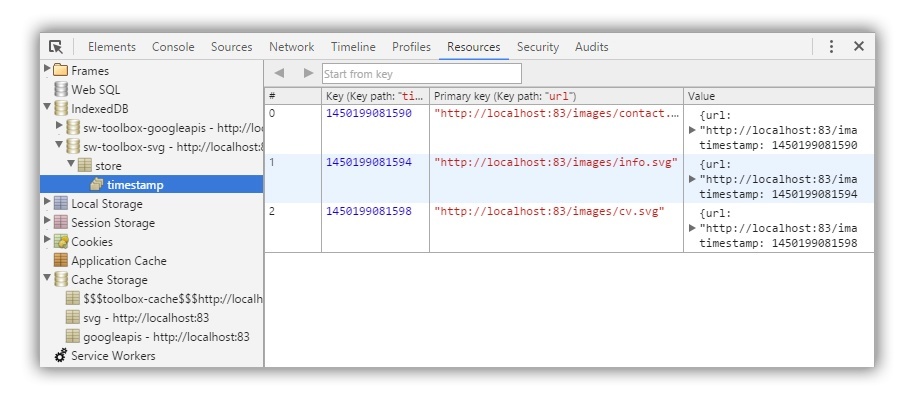Expand the sw-toolbox-googleapis database node
Viewport: 920px width, 410px height.
pos(59,126)
